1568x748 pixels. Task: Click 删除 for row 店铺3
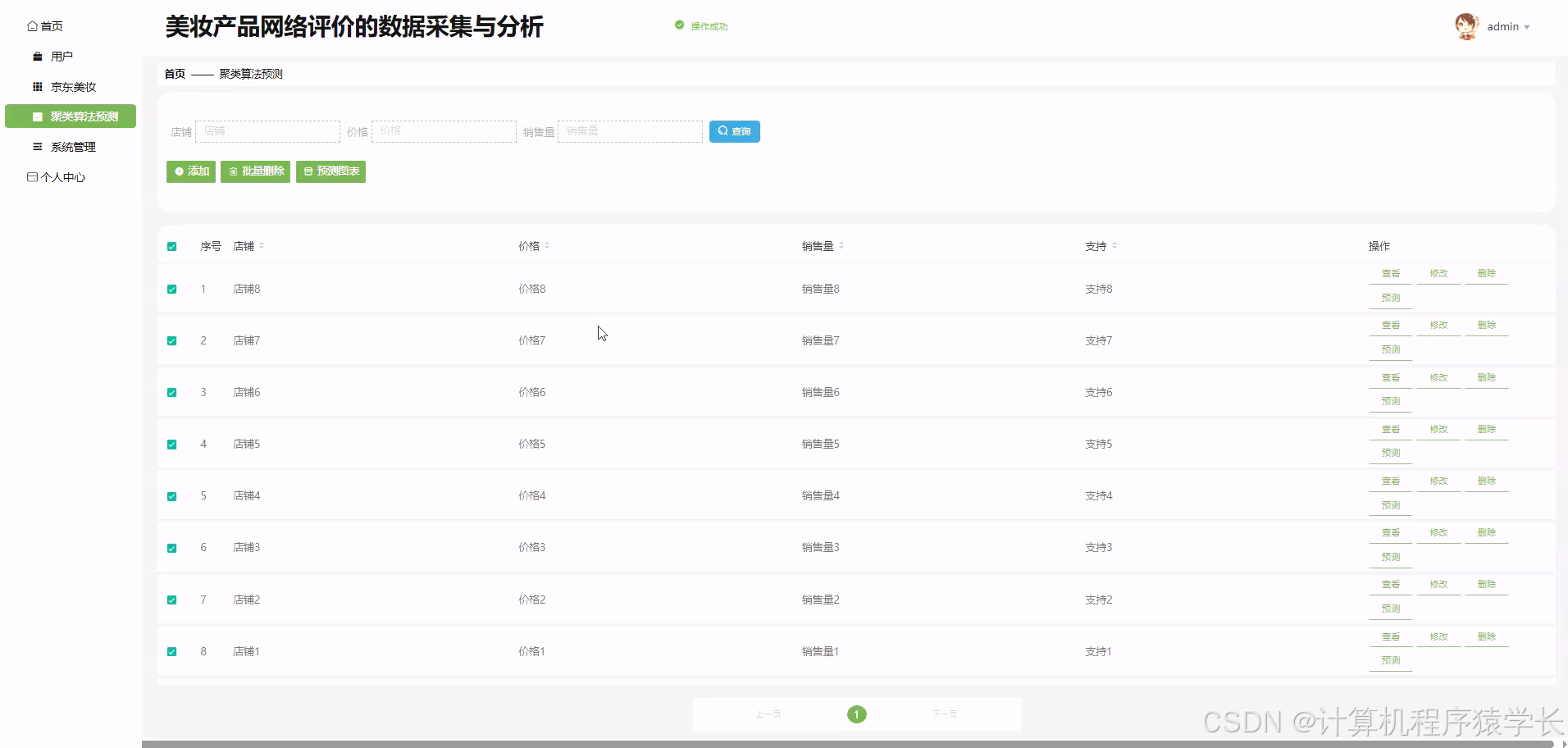point(1487,533)
